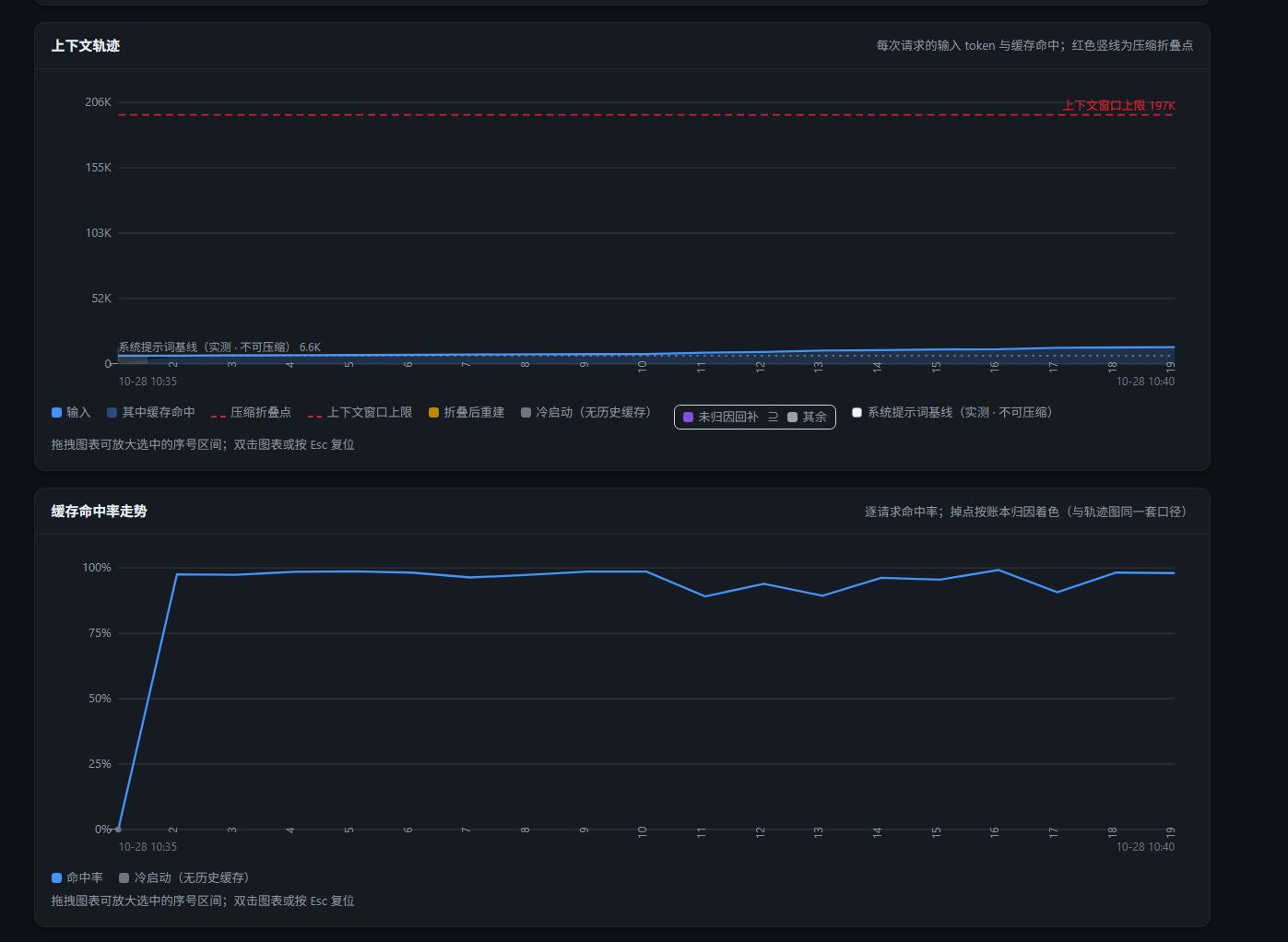Click the 155K y-axis label

tap(98, 168)
